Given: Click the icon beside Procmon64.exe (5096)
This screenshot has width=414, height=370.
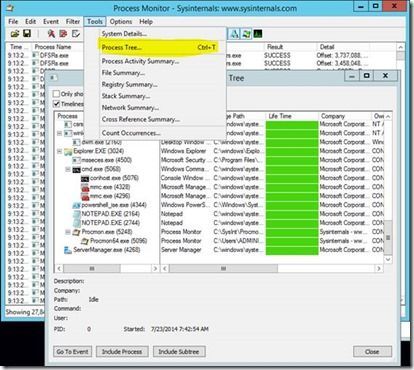Looking at the screenshot, I should 85,241.
